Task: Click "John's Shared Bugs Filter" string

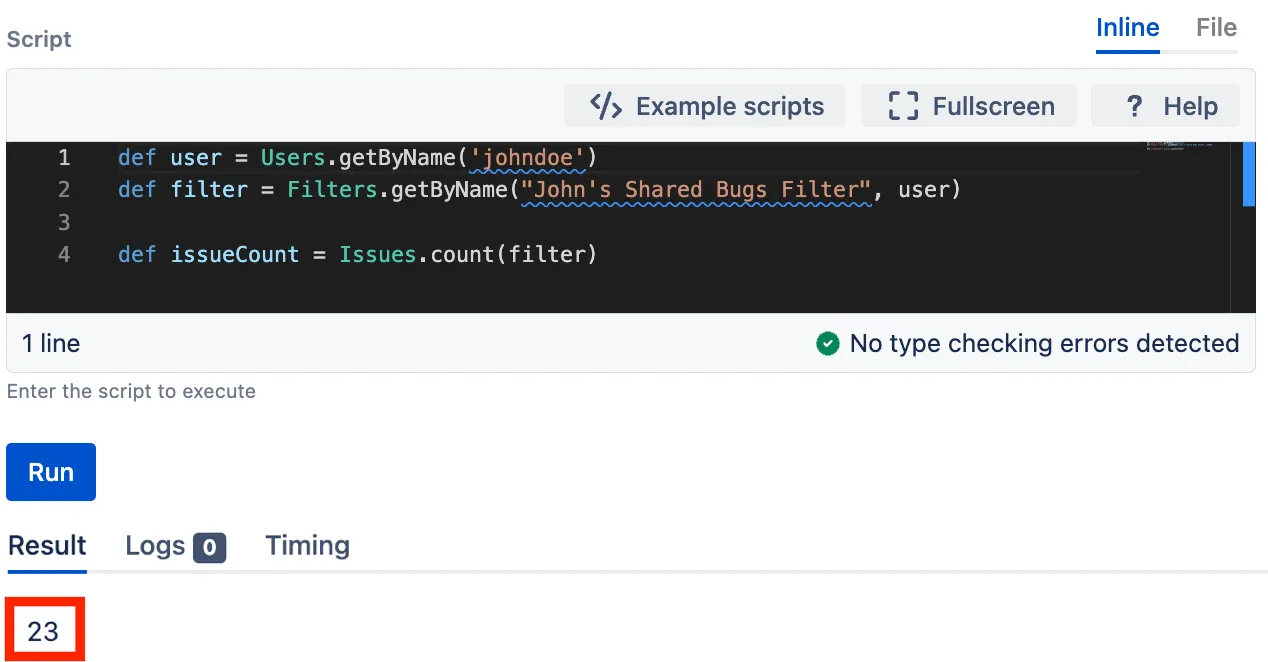Action: (697, 190)
